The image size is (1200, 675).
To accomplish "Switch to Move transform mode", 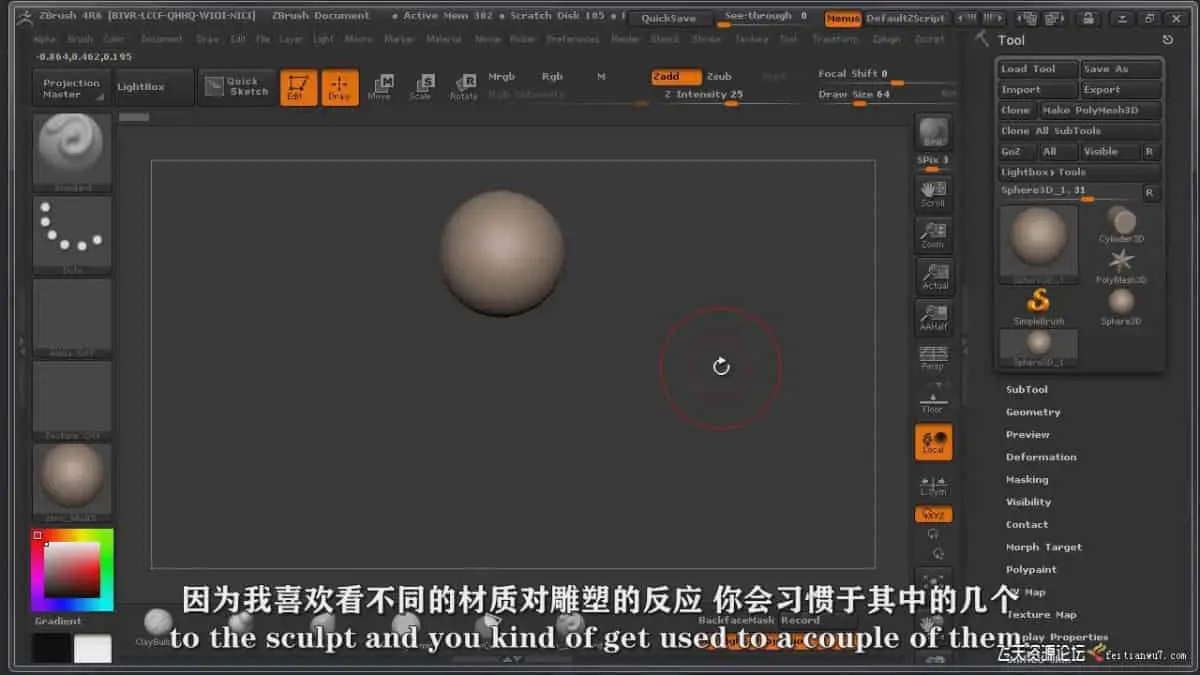I will [x=380, y=88].
